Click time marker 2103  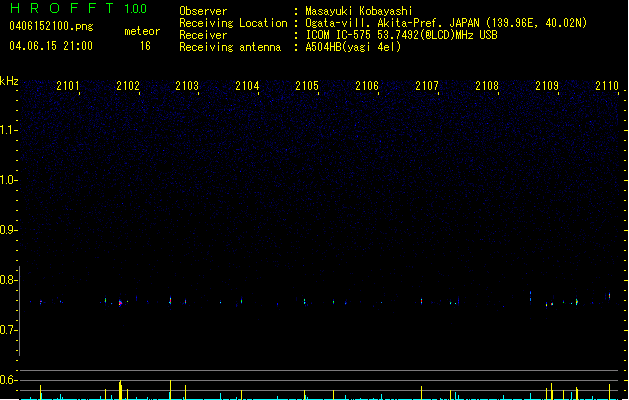(x=187, y=86)
